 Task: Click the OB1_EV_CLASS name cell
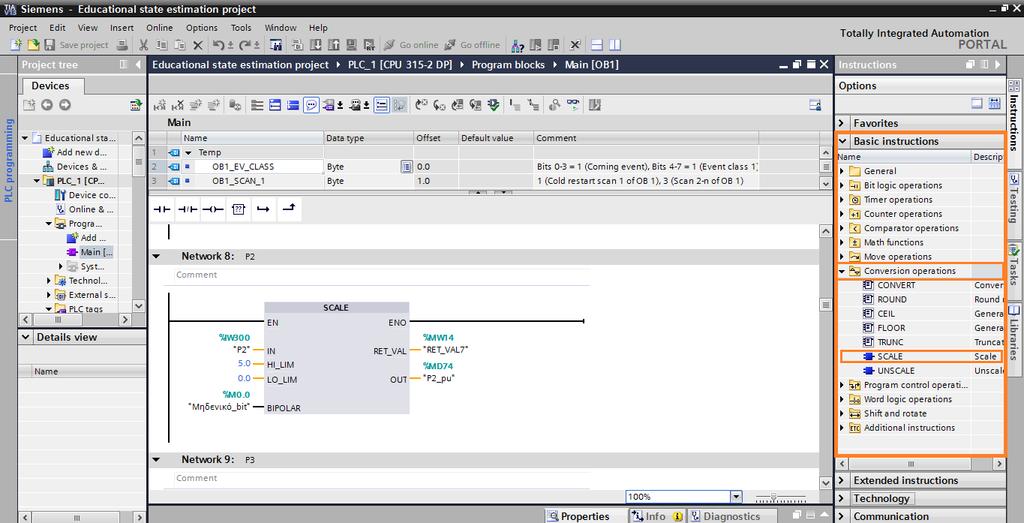point(259,166)
